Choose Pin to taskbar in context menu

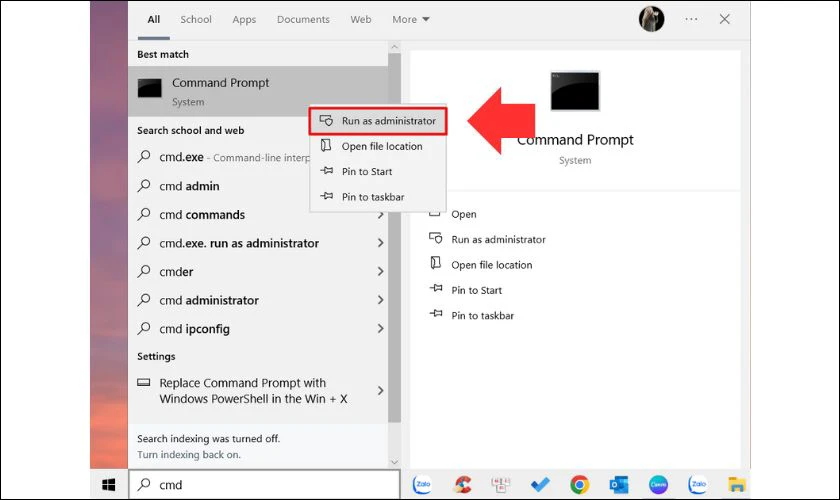pyautogui.click(x=378, y=197)
